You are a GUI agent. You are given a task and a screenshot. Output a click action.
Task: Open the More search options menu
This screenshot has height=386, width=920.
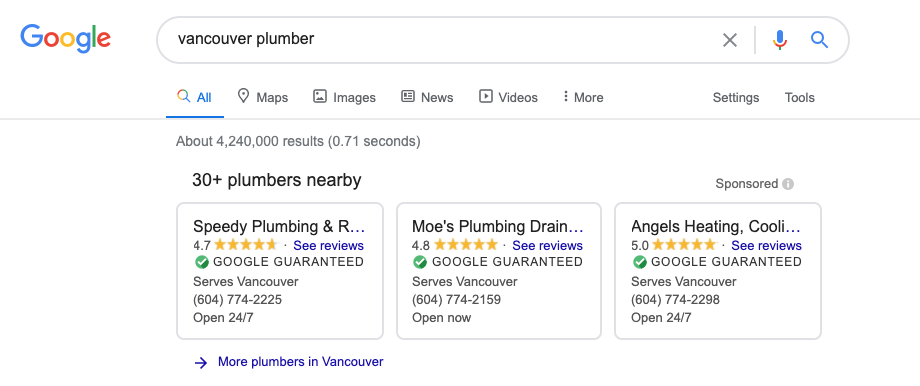coord(583,97)
